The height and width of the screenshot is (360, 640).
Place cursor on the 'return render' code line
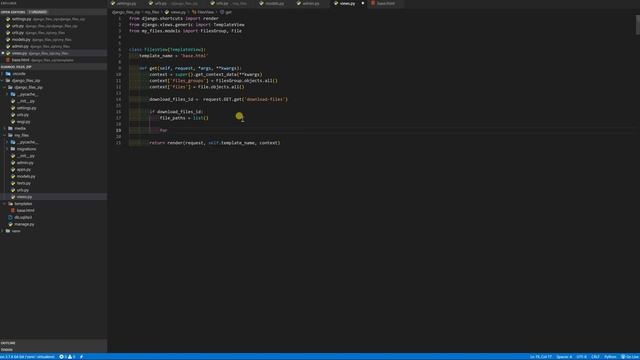click(215, 143)
